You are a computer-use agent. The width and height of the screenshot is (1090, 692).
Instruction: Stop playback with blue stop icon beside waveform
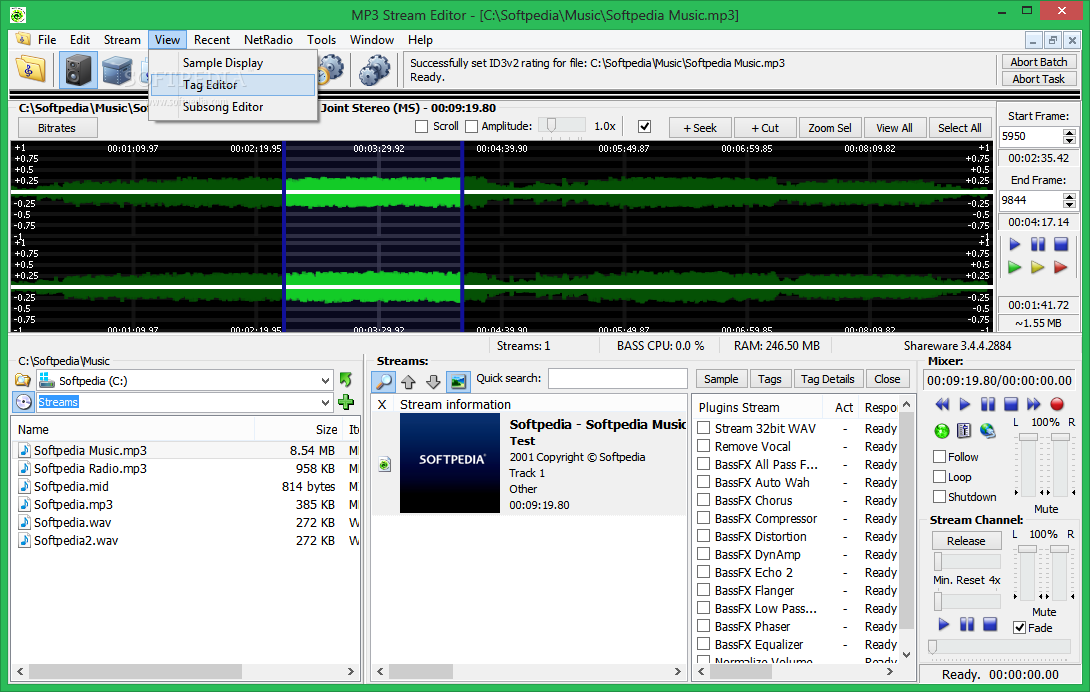click(x=1061, y=244)
